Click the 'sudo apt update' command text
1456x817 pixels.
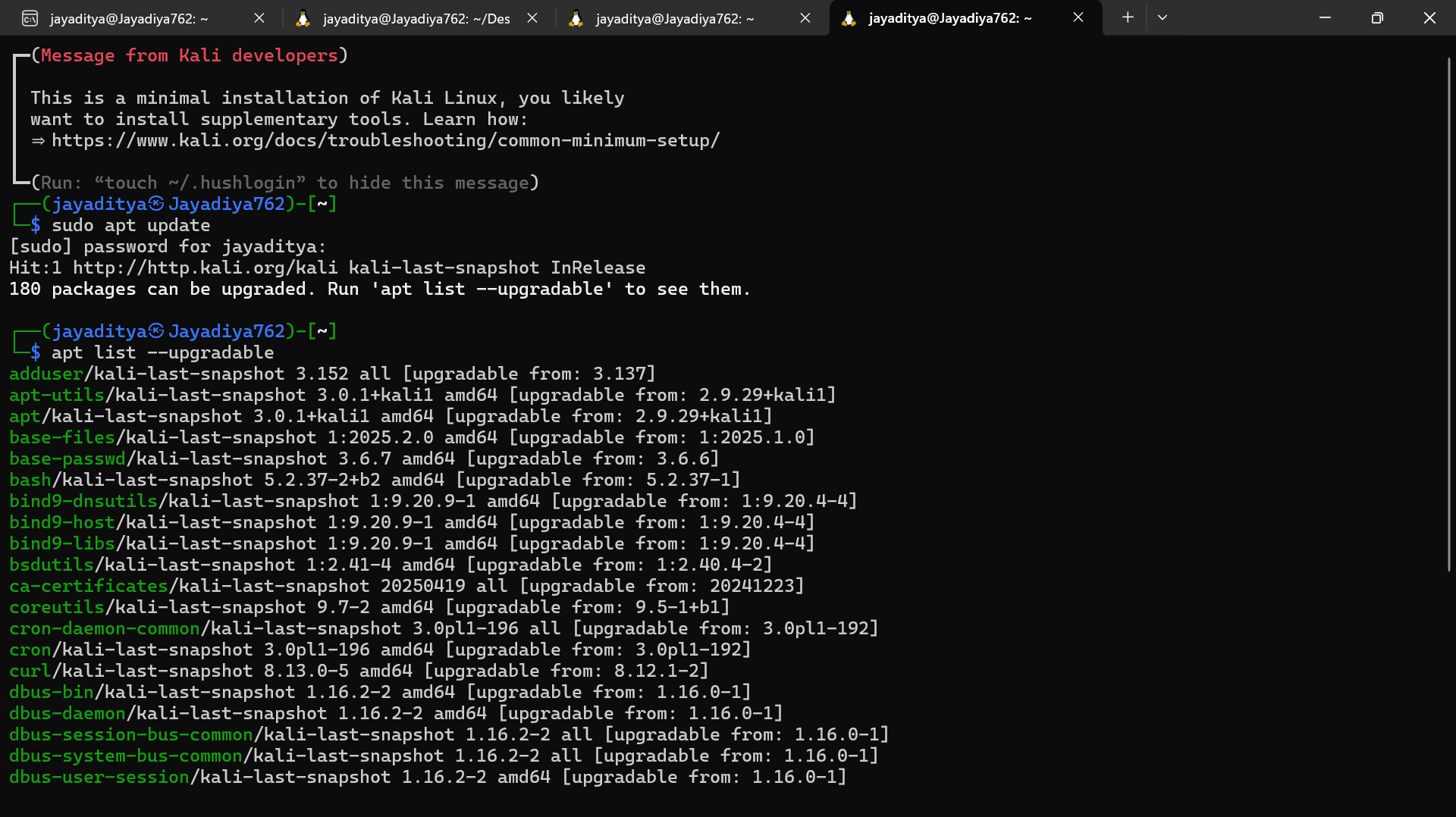(x=130, y=226)
